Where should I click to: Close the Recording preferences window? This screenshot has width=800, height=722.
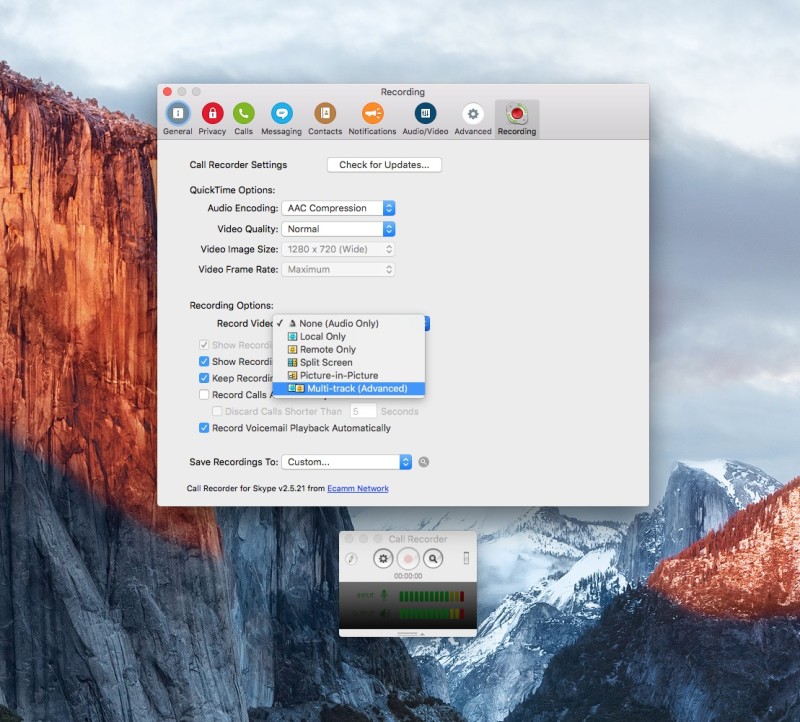167,92
